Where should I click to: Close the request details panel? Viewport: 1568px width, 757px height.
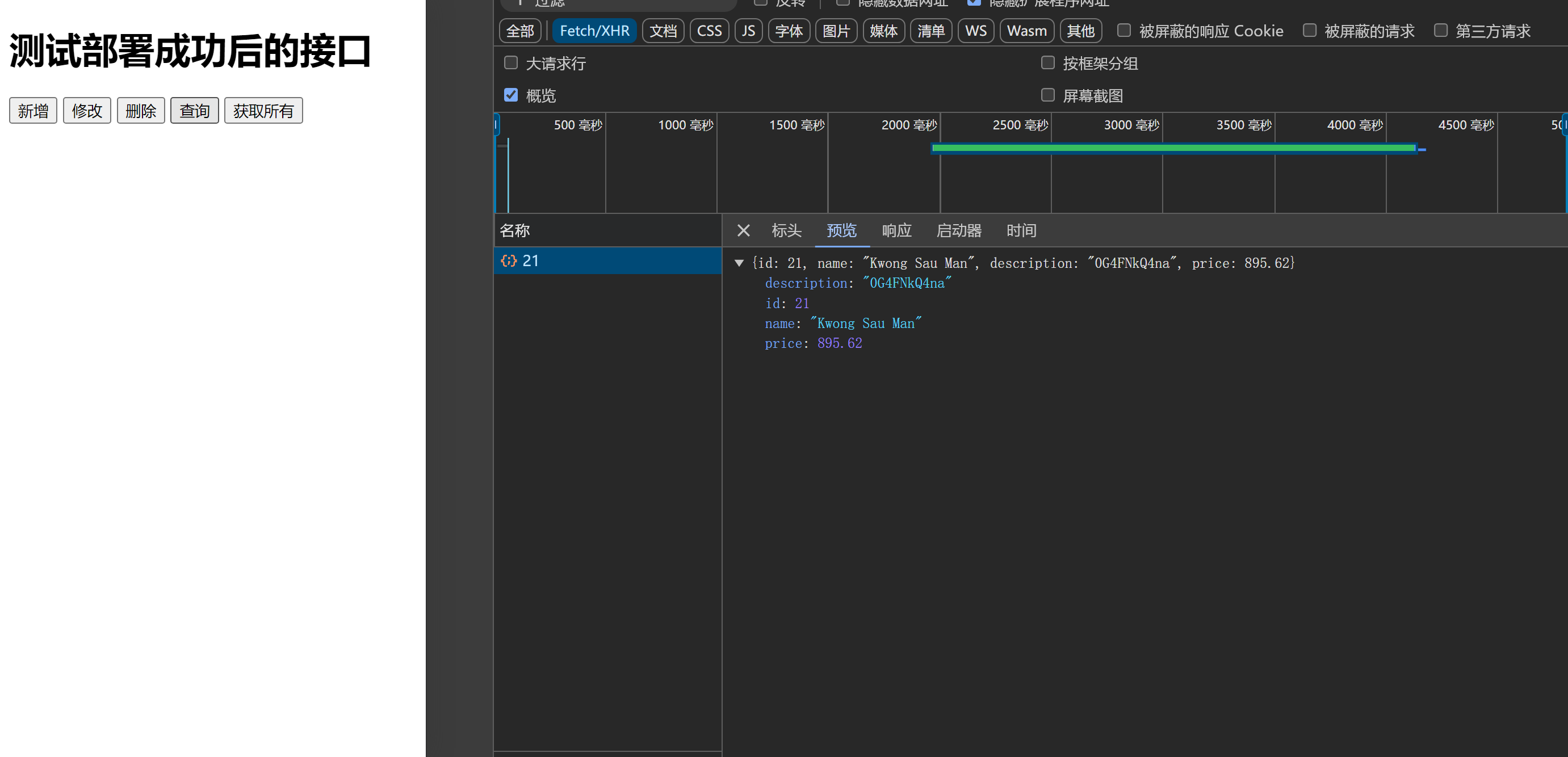pos(743,230)
